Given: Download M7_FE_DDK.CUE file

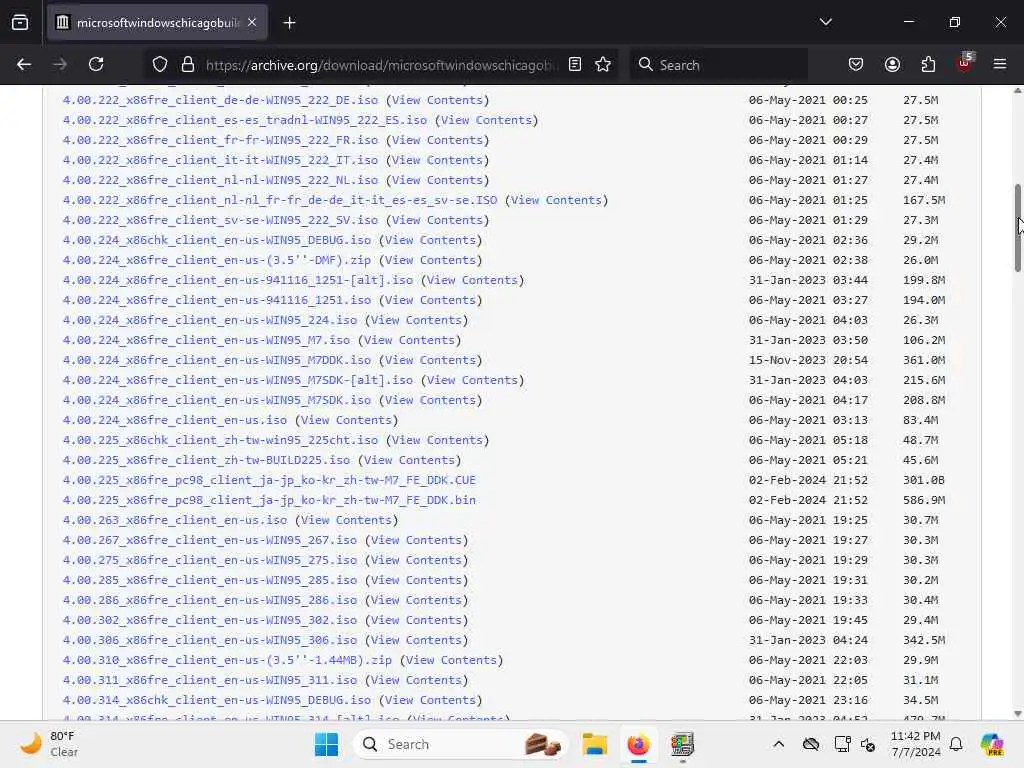Looking at the screenshot, I should point(269,480).
